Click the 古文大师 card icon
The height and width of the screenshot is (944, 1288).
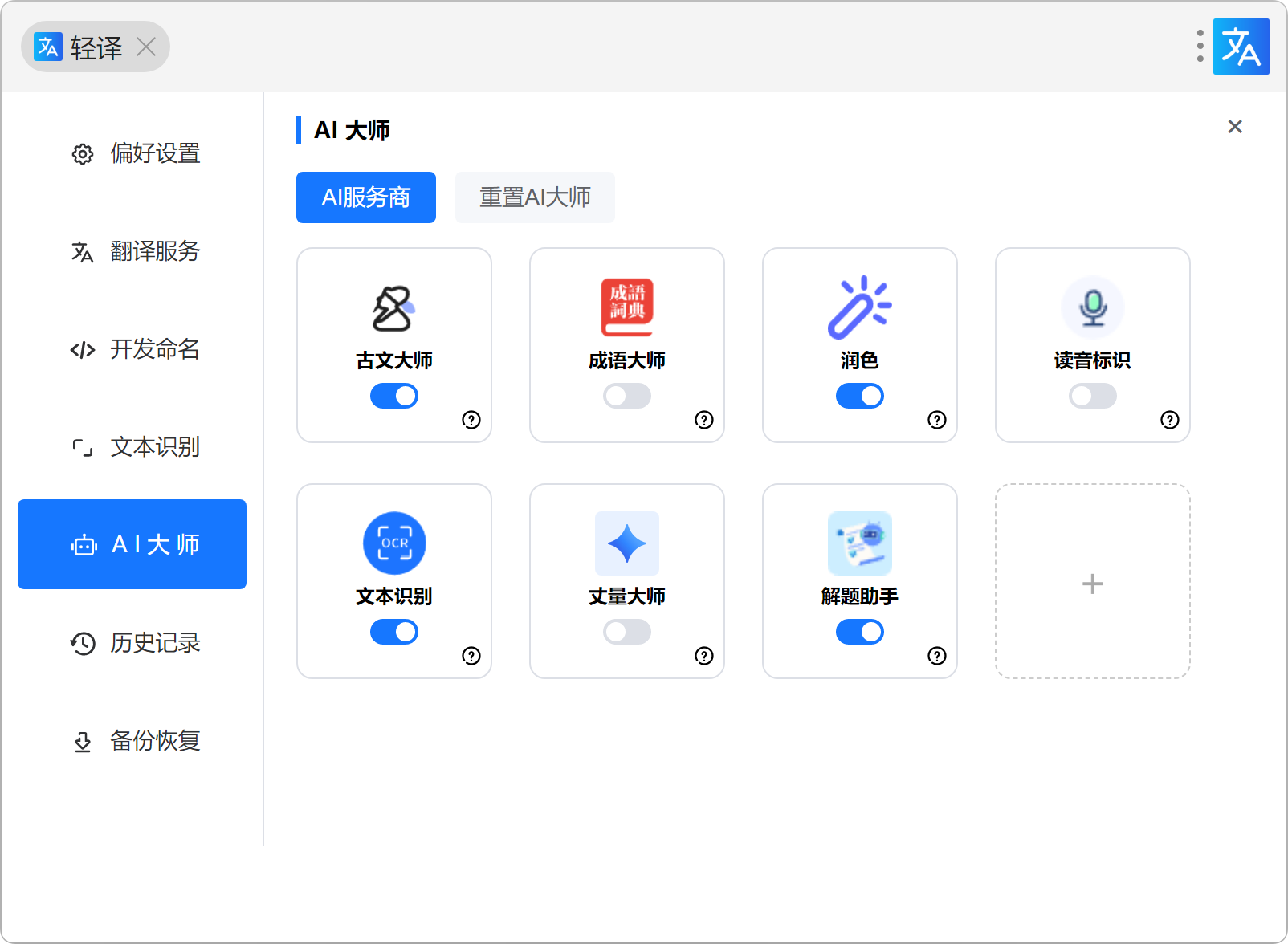tap(393, 308)
